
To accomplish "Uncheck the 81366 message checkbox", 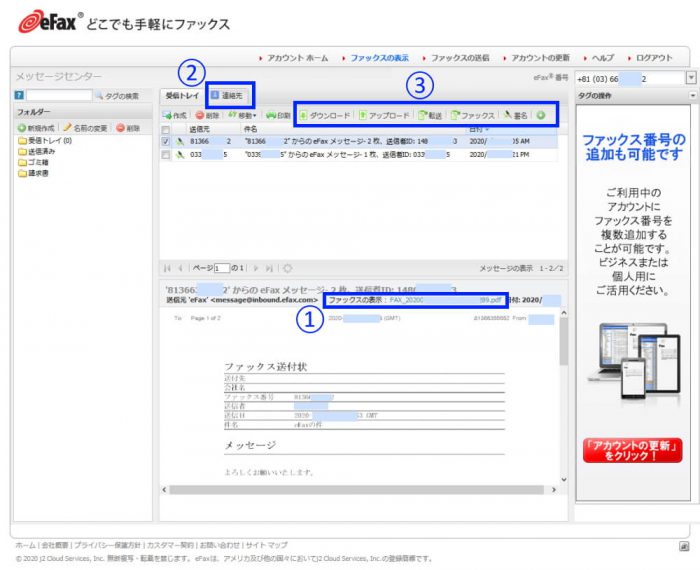I will point(166,141).
